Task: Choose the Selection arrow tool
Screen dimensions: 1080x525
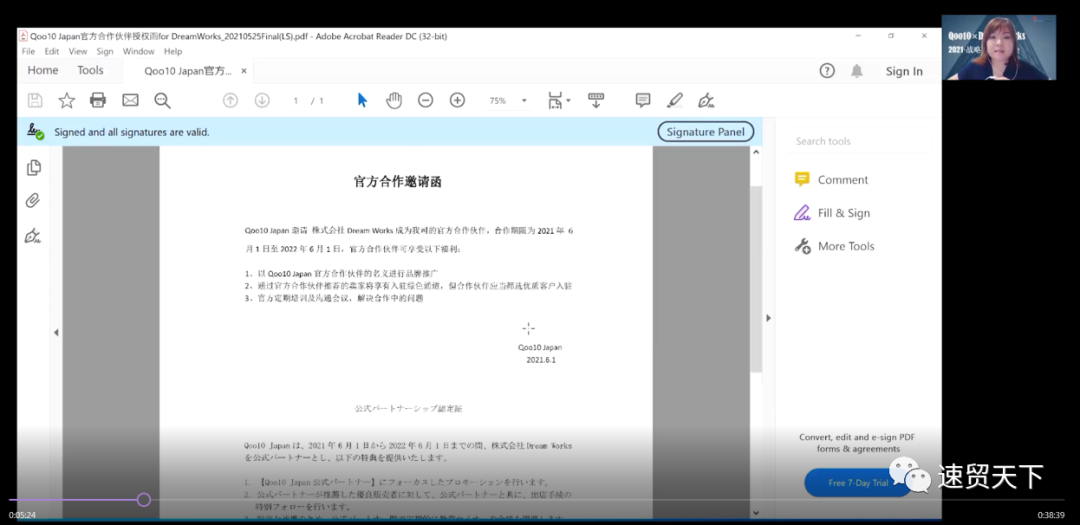Action: tap(362, 101)
